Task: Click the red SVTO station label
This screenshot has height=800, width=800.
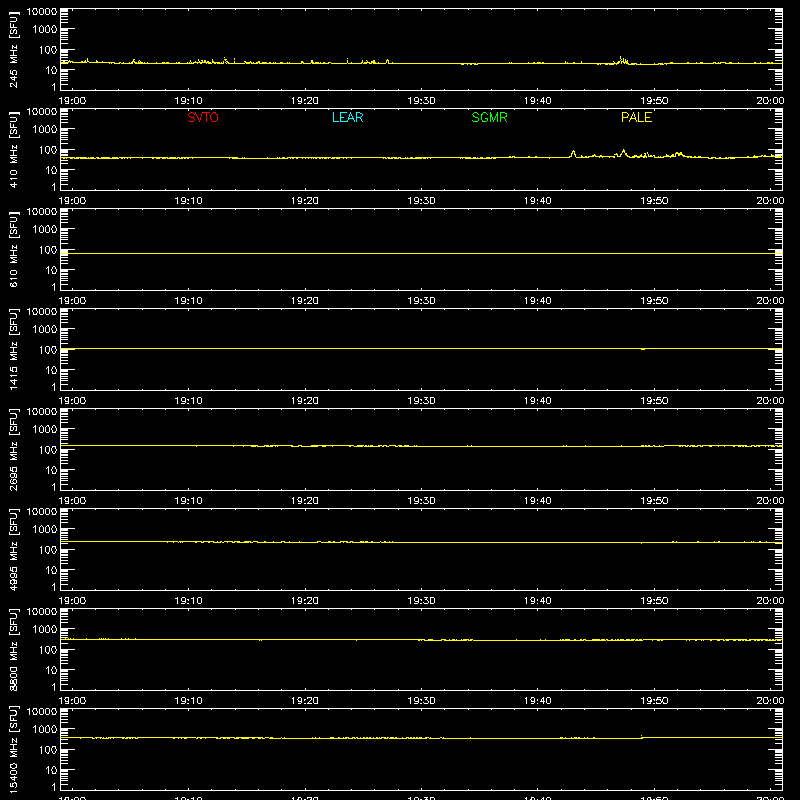Action: 203,117
